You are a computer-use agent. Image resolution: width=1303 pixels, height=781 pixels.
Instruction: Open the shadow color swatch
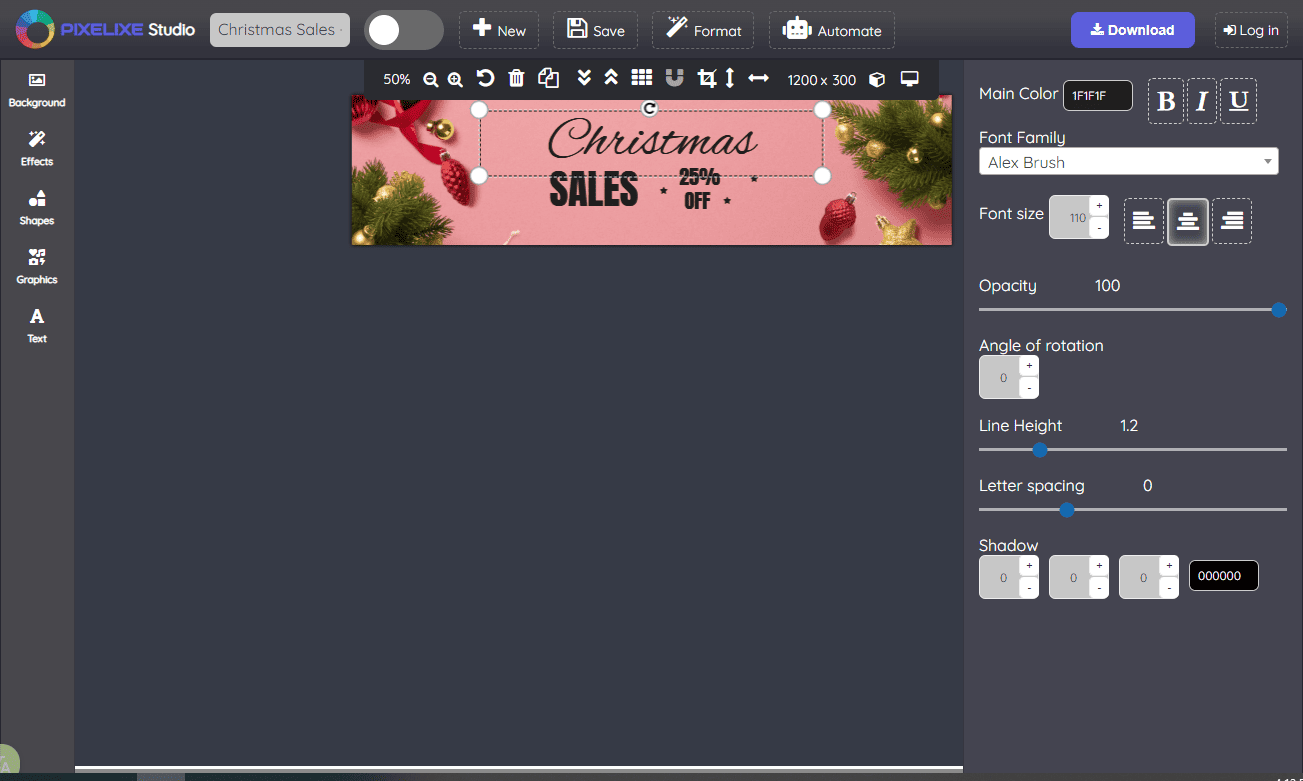tap(1223, 575)
